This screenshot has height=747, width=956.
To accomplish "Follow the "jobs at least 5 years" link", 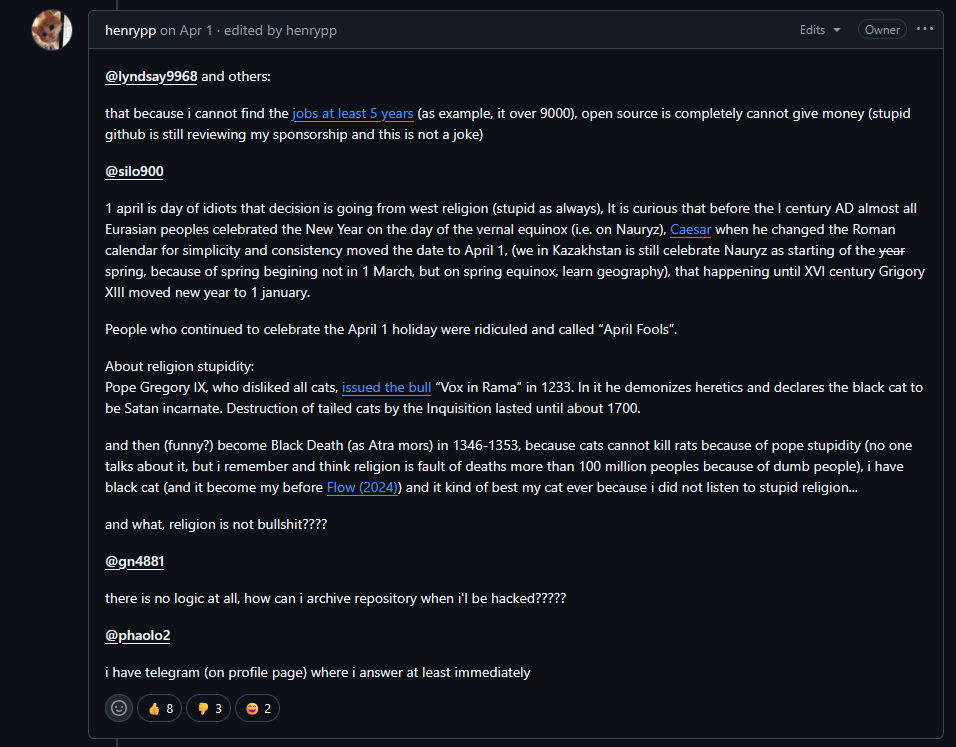I will (352, 113).
